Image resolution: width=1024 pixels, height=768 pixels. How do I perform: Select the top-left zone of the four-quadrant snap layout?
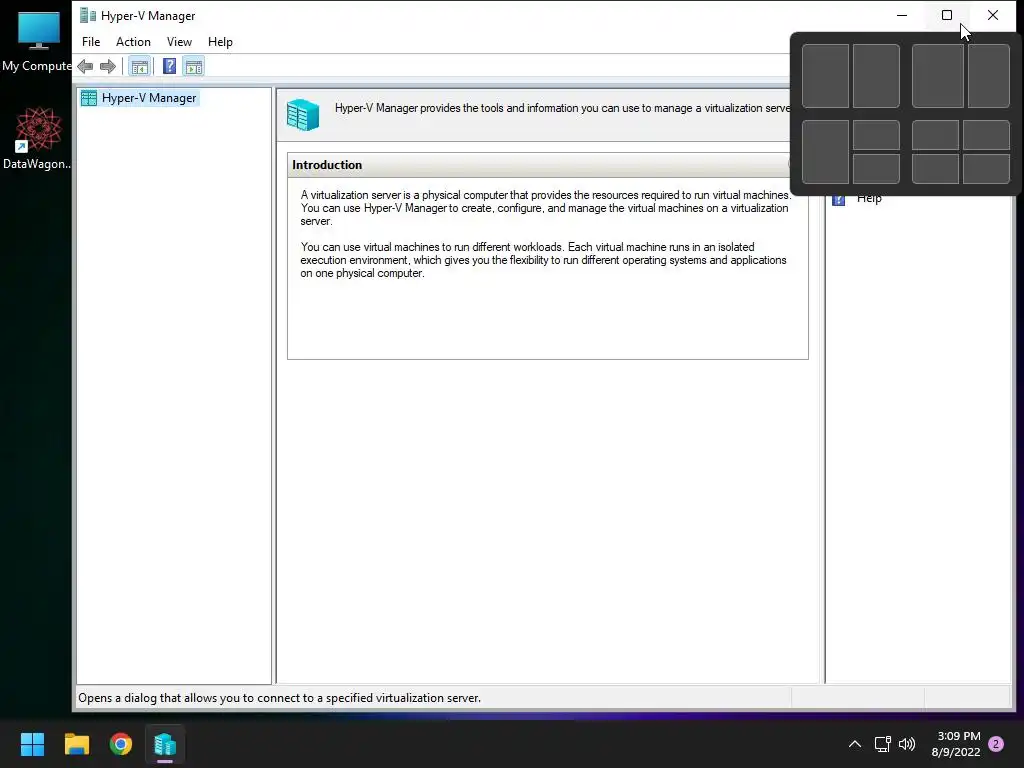click(x=935, y=135)
